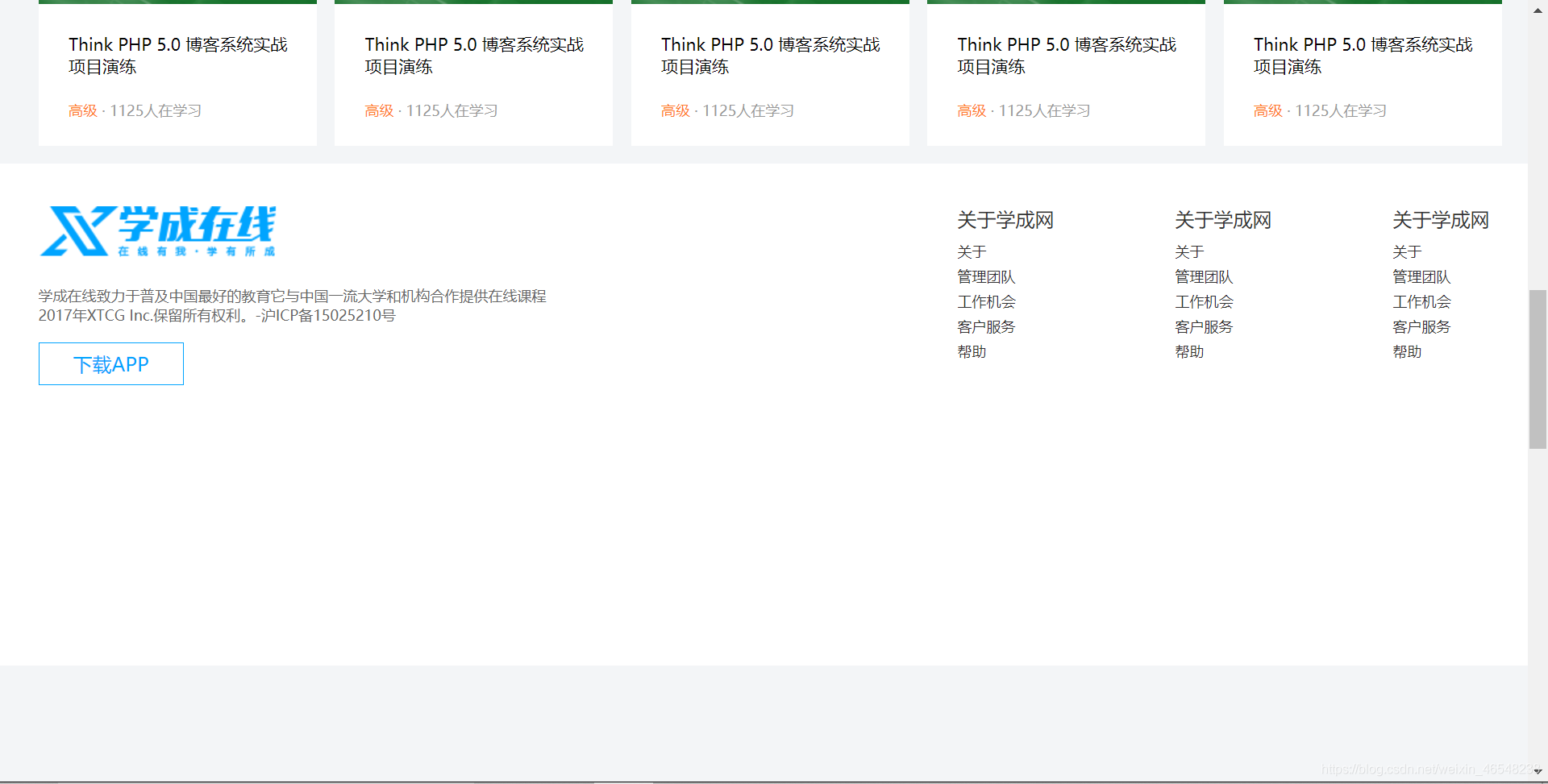Click 关于 in the third footer column
Screen dimensions: 1548x784
(x=1407, y=252)
